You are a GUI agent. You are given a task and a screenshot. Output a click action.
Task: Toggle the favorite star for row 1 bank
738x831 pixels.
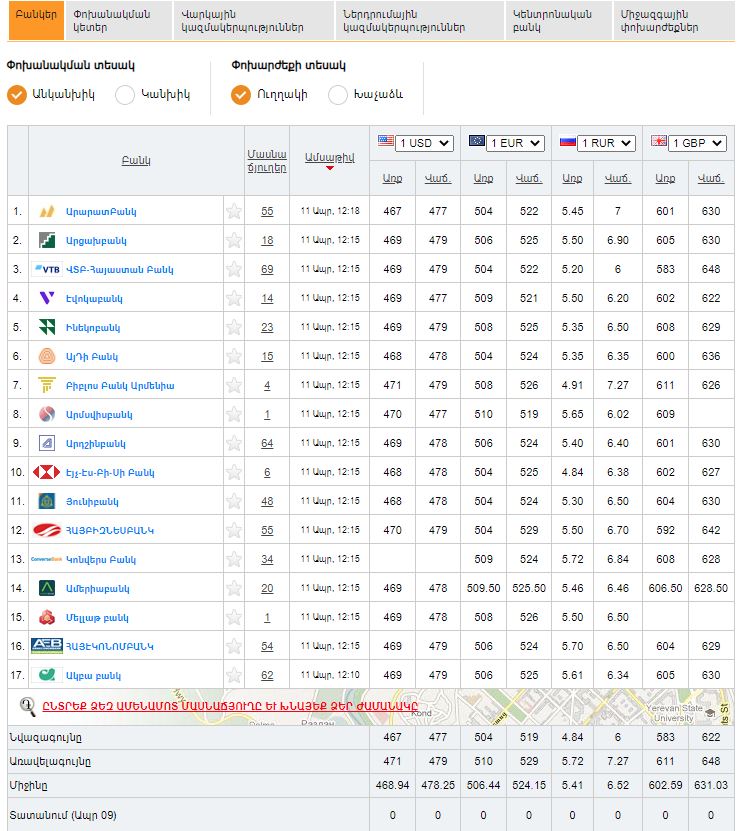234,211
